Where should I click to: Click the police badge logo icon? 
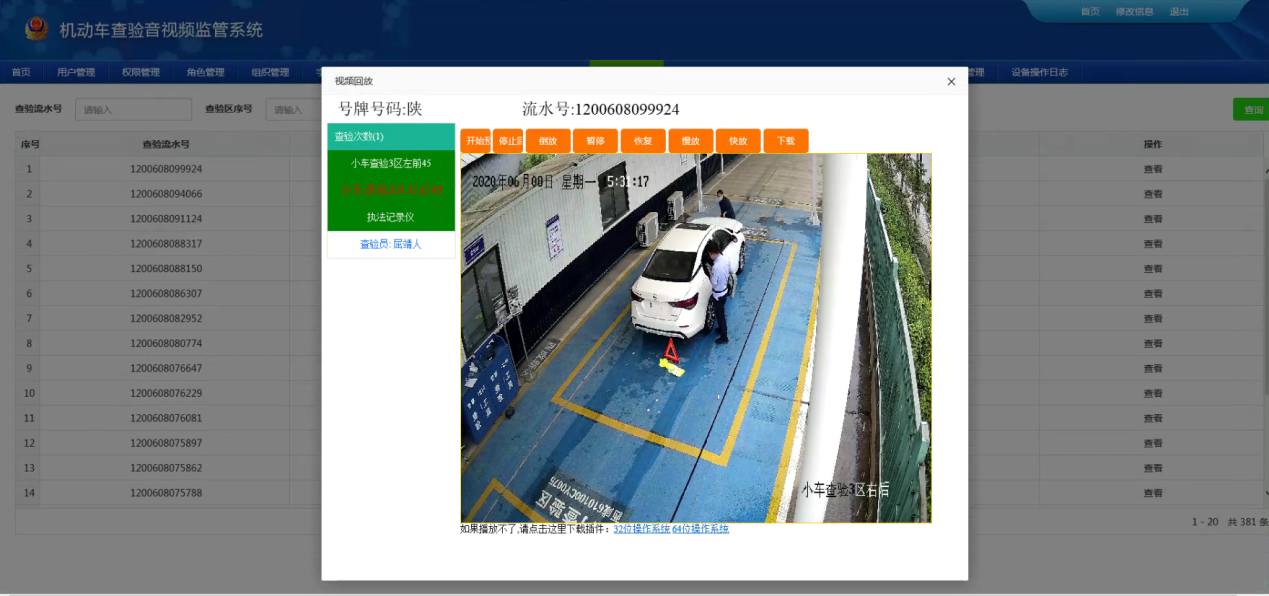(x=36, y=29)
